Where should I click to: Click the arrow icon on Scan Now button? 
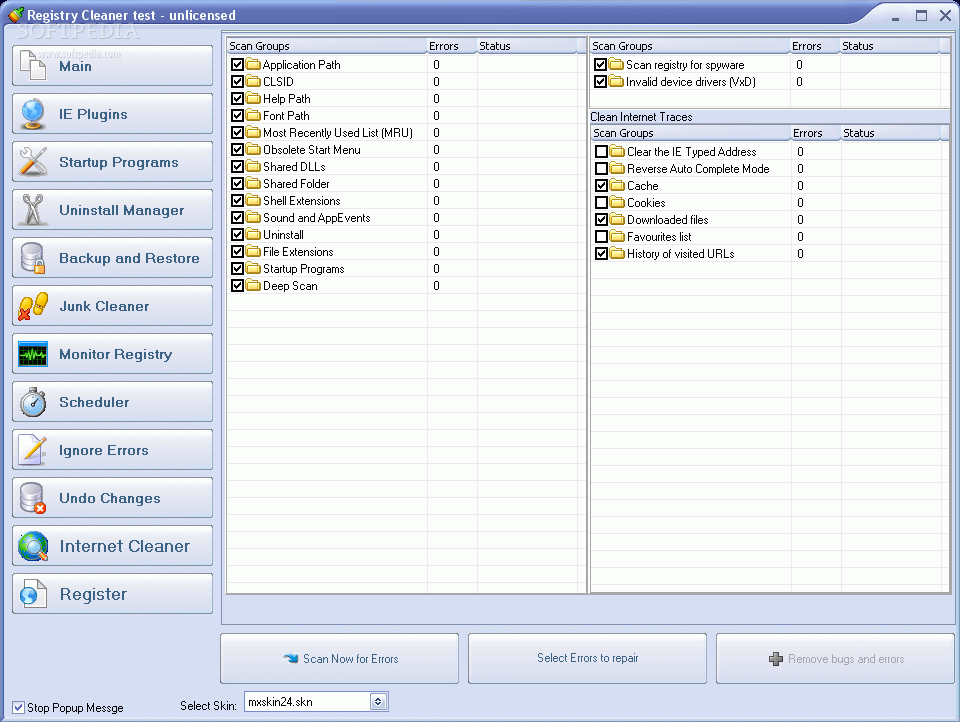pos(291,658)
